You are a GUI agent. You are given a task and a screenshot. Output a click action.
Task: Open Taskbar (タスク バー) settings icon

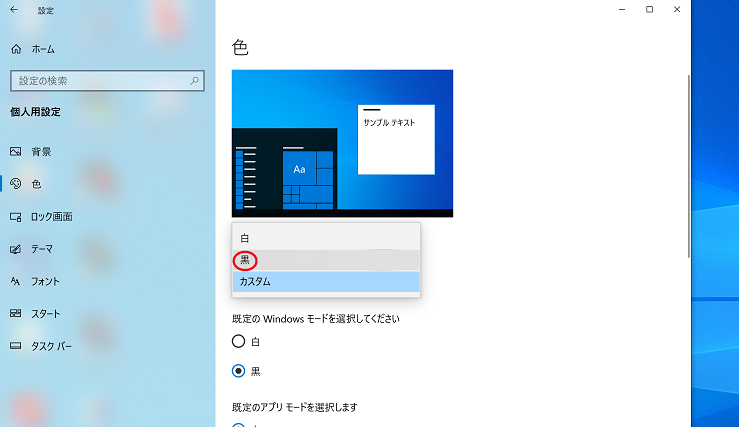[x=16, y=346]
